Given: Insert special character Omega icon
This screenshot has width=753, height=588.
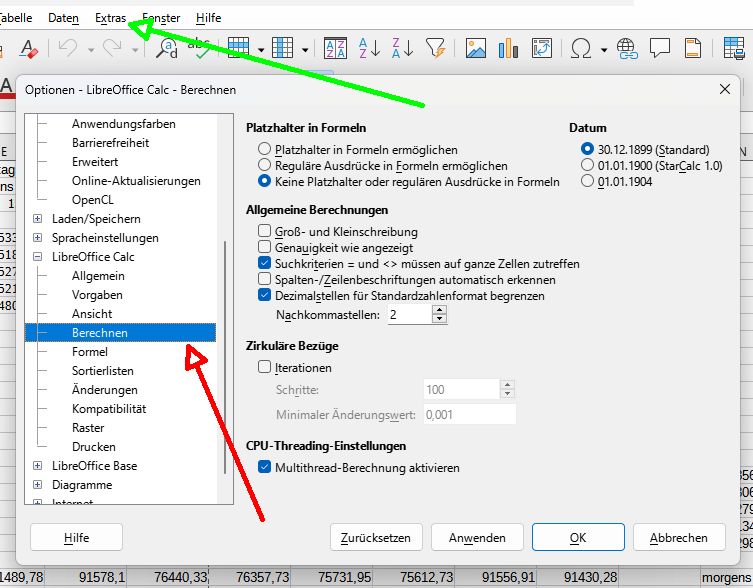Looking at the screenshot, I should (581, 49).
